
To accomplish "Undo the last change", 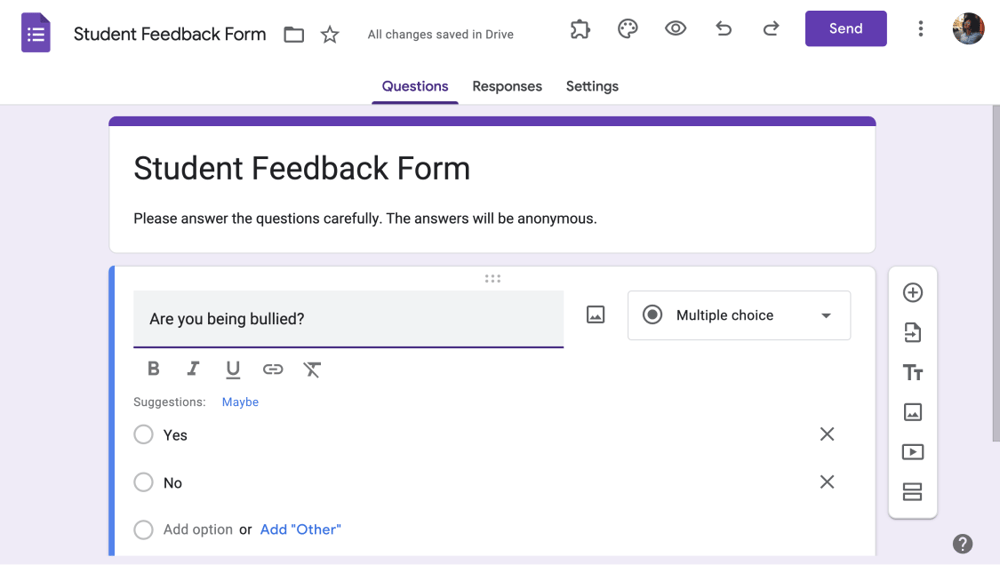I will tap(723, 29).
